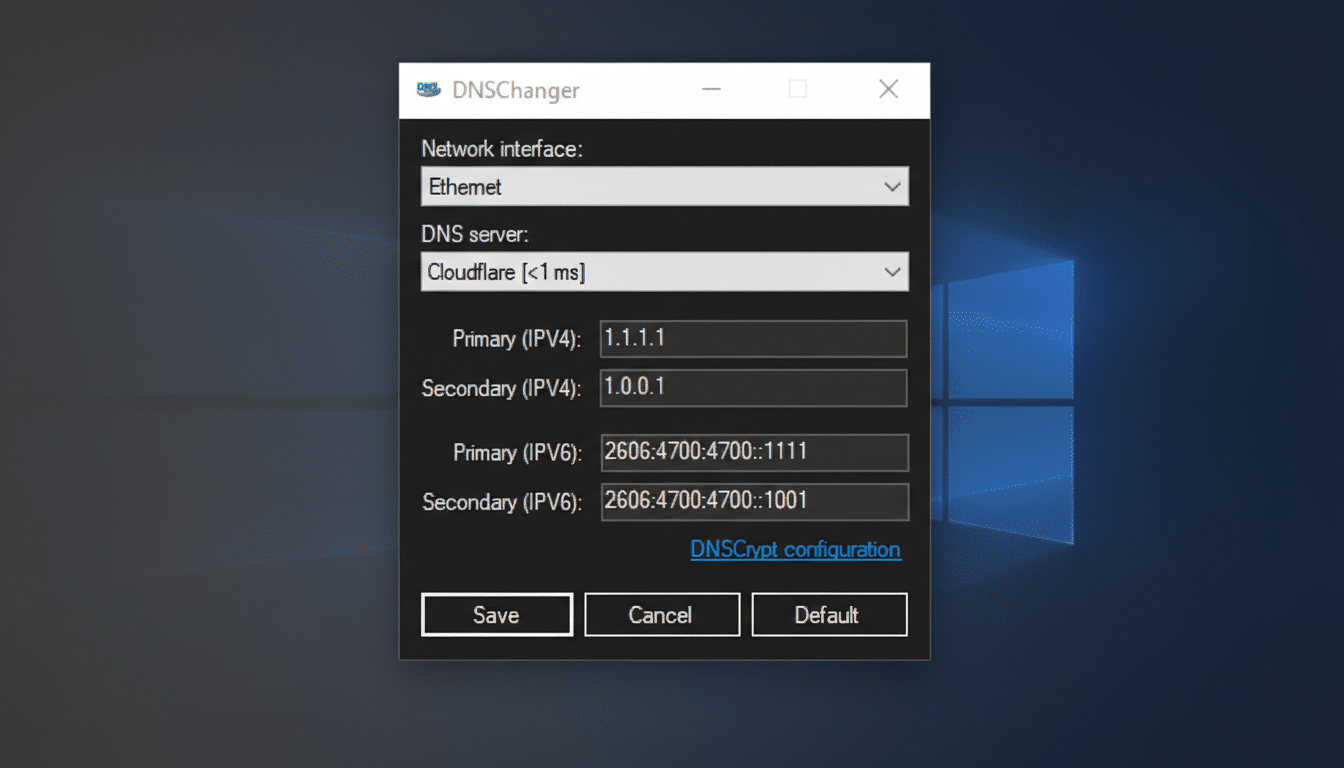Click the Ethernet dropdown chevron
The image size is (1344, 768).
pos(889,186)
